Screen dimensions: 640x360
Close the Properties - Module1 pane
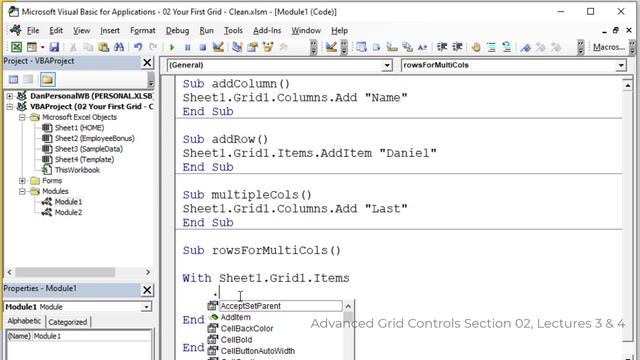[147, 290]
